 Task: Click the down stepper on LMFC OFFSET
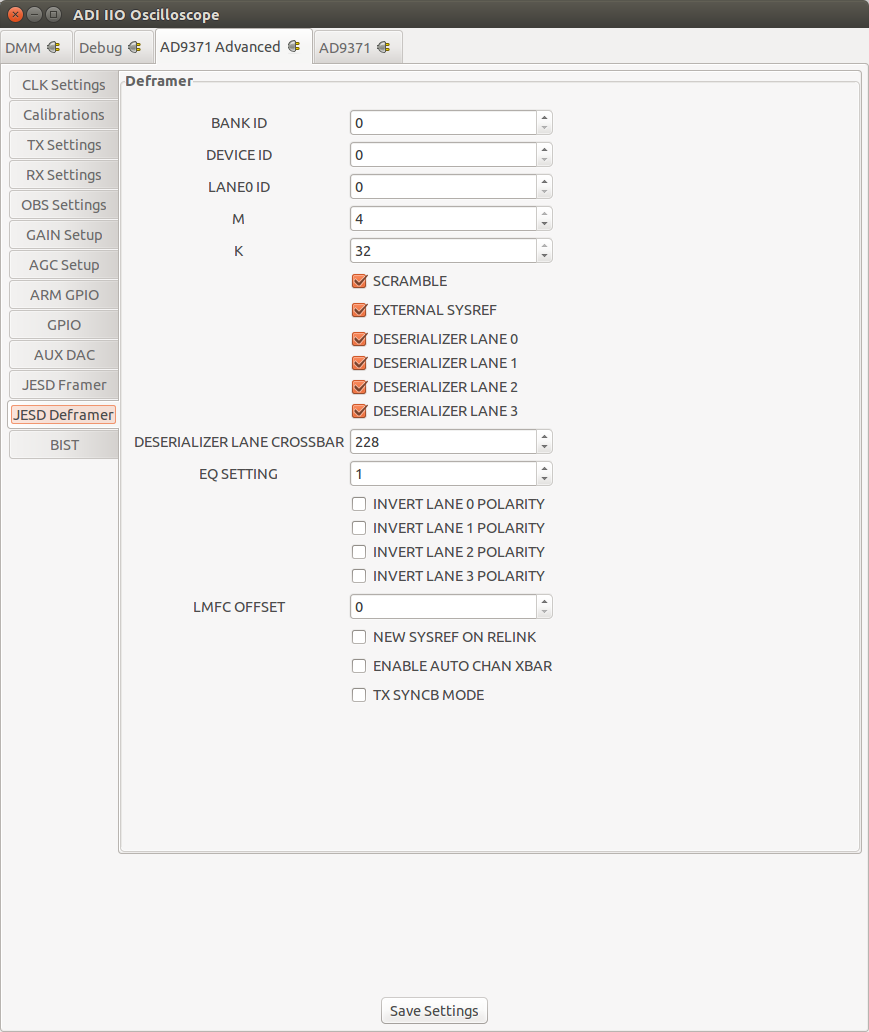[543, 611]
